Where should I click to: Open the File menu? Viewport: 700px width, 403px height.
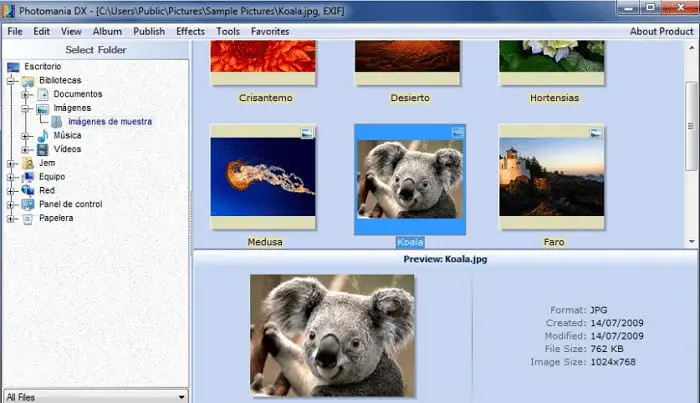pos(15,31)
